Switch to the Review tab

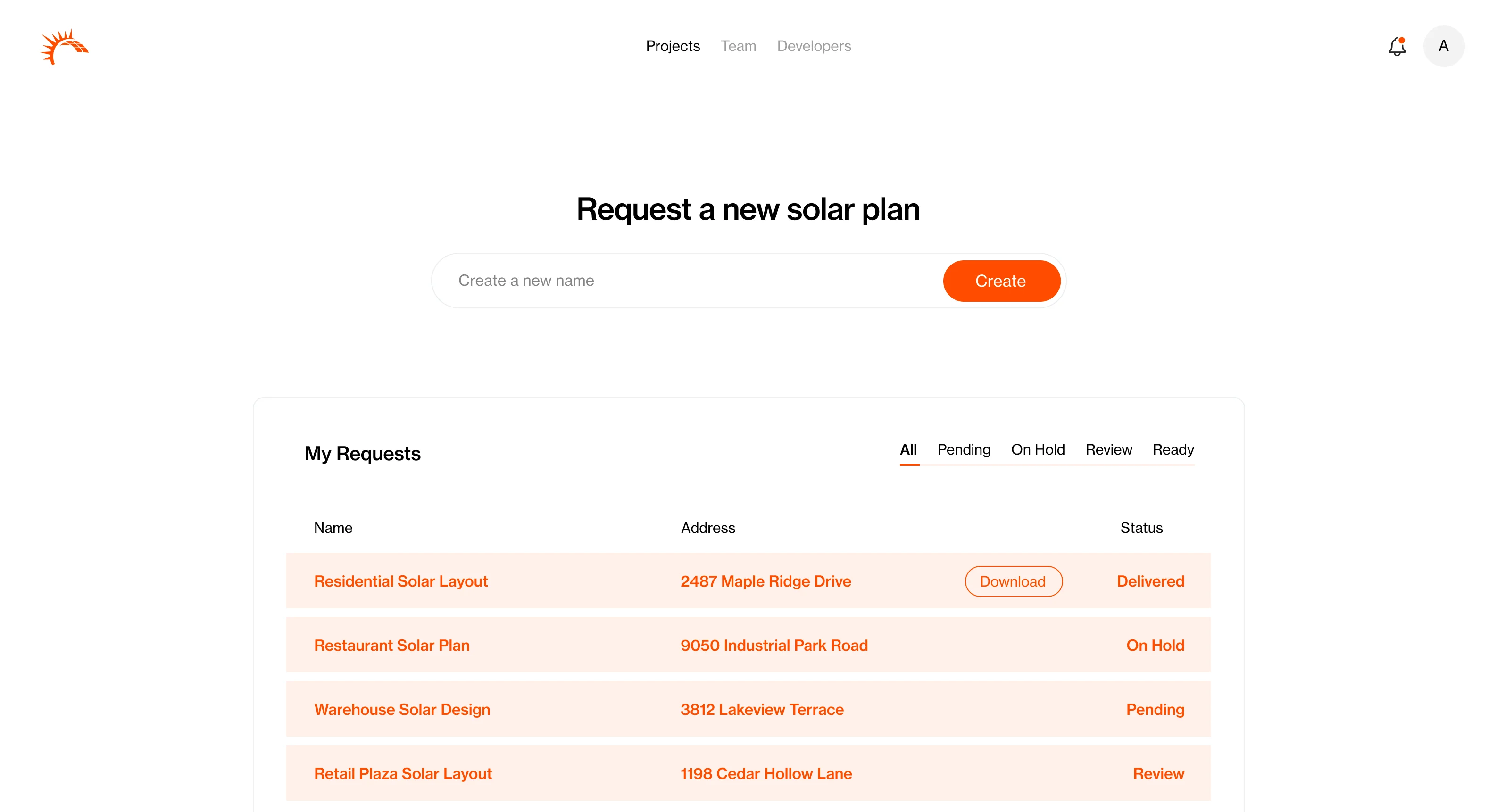(1108, 450)
